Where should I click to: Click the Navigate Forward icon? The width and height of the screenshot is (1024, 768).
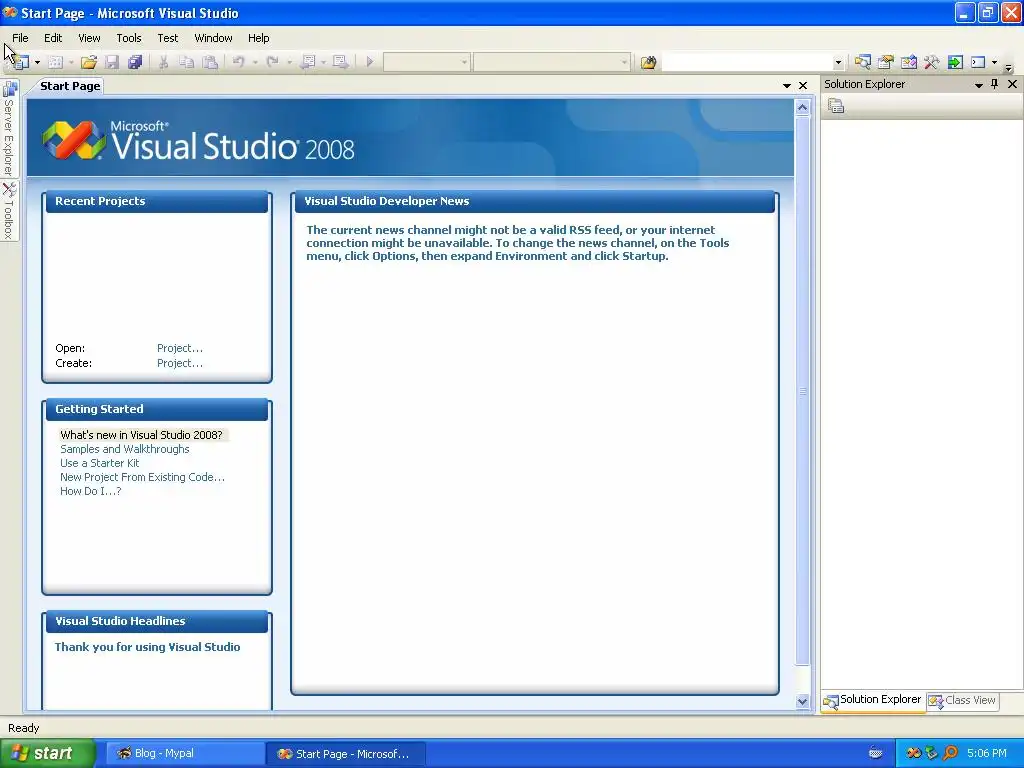point(340,62)
